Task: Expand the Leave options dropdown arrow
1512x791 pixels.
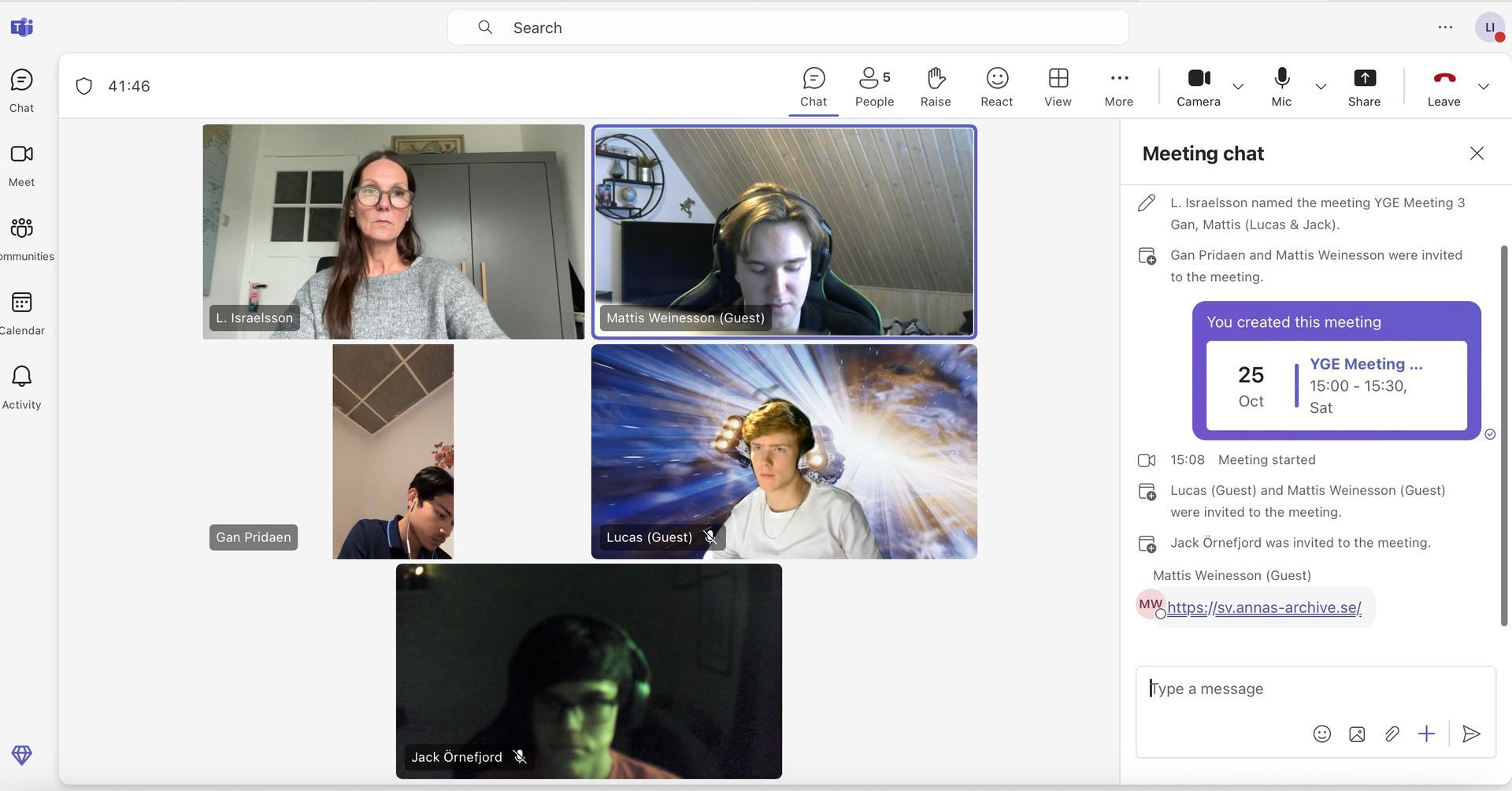Action: (1483, 87)
